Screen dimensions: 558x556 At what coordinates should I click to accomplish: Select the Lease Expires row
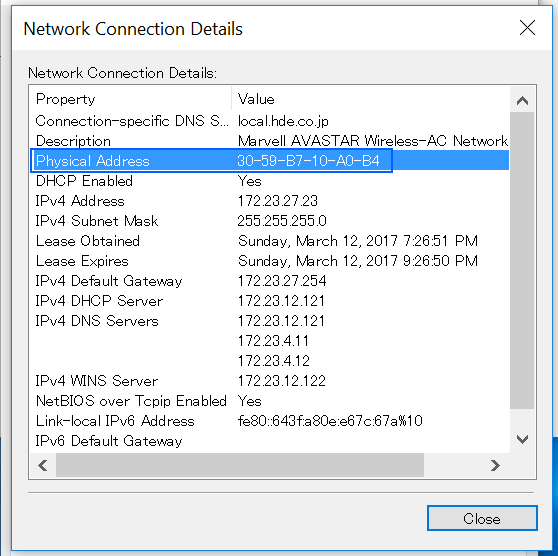270,261
